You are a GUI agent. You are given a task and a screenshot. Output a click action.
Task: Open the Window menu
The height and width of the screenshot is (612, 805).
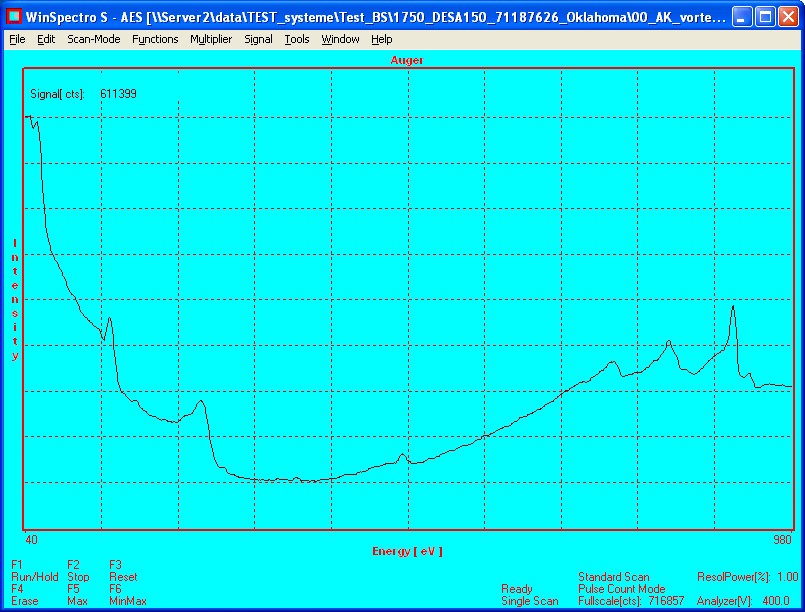coord(340,39)
